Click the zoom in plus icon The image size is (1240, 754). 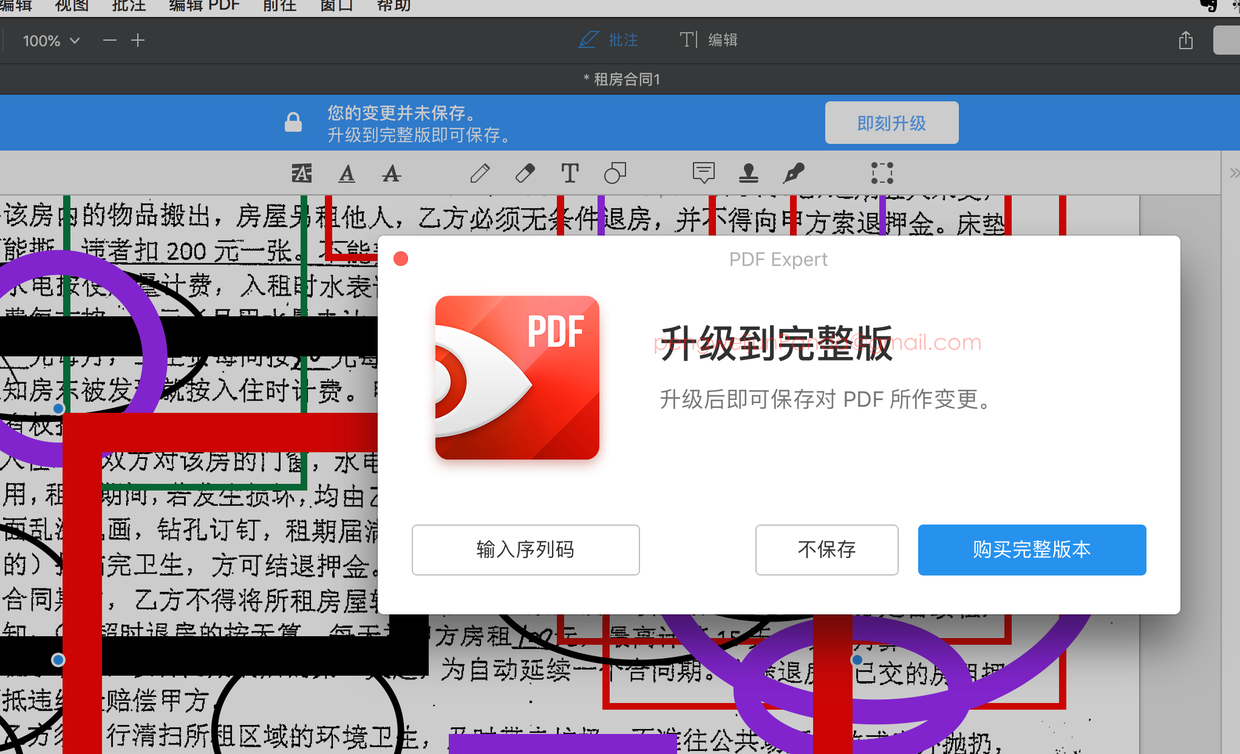(138, 40)
